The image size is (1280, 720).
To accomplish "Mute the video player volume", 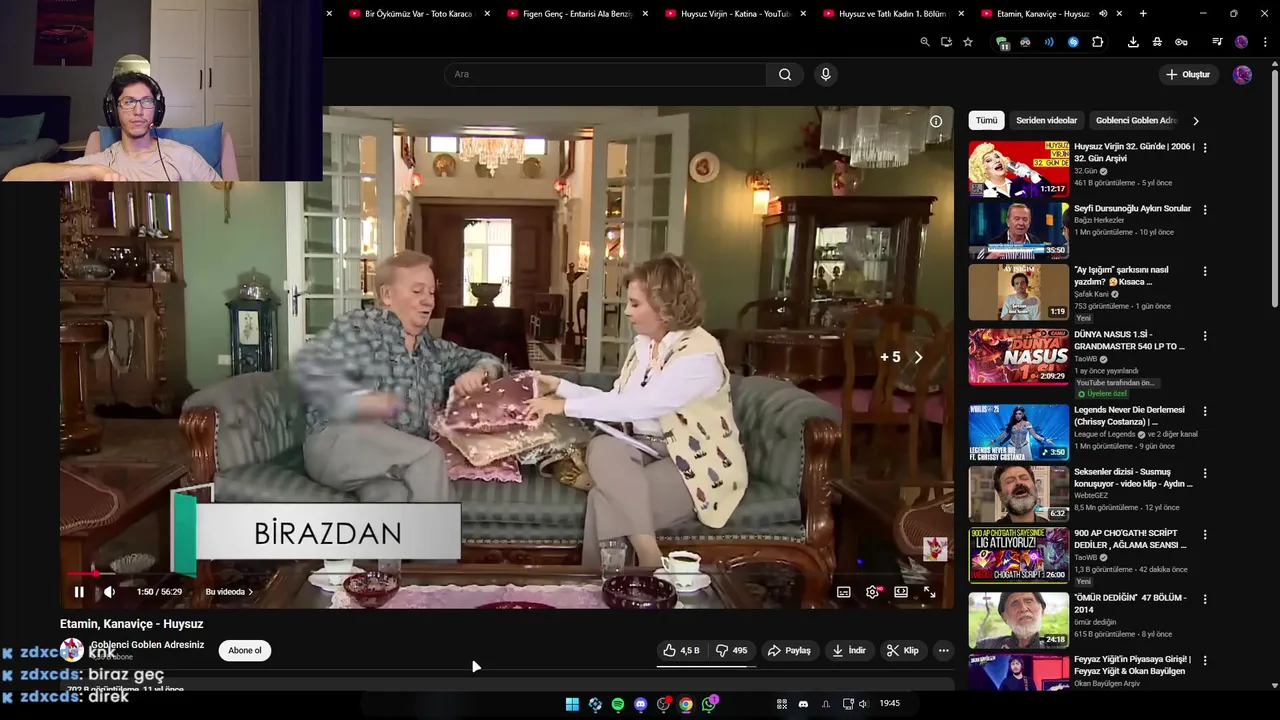I will click(109, 592).
